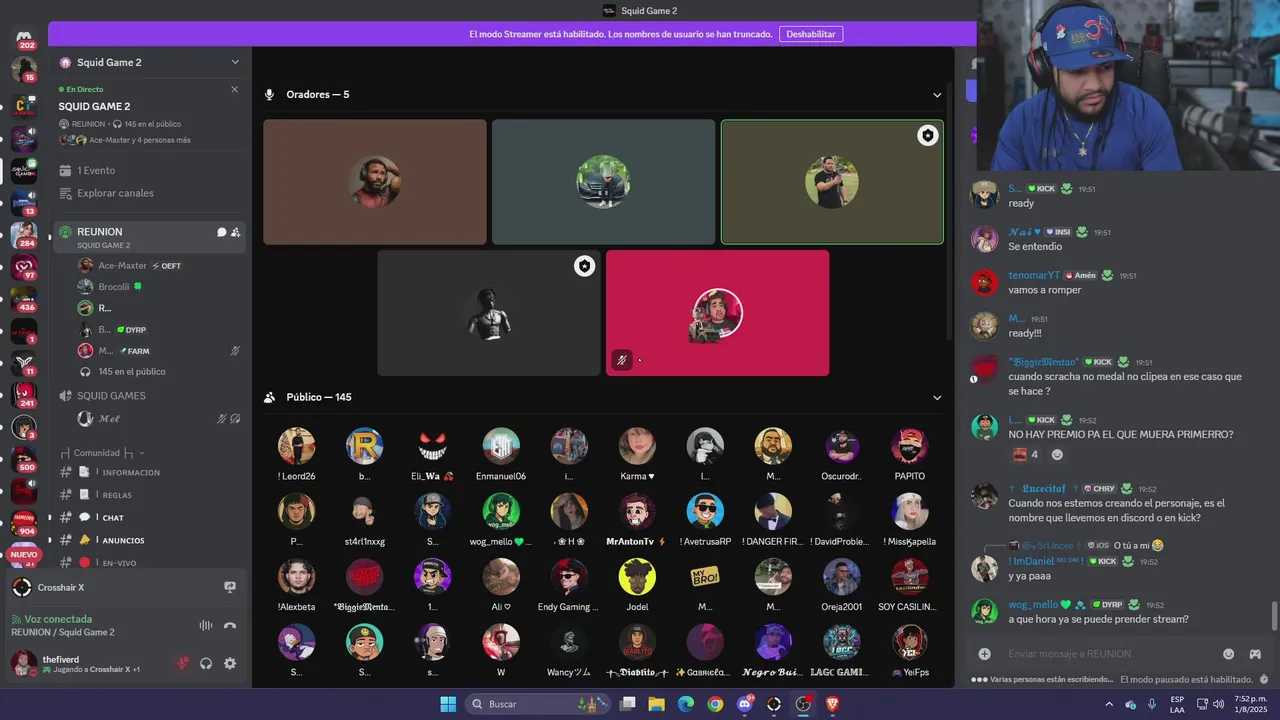Open audience member Enmanuel06

tap(501, 455)
